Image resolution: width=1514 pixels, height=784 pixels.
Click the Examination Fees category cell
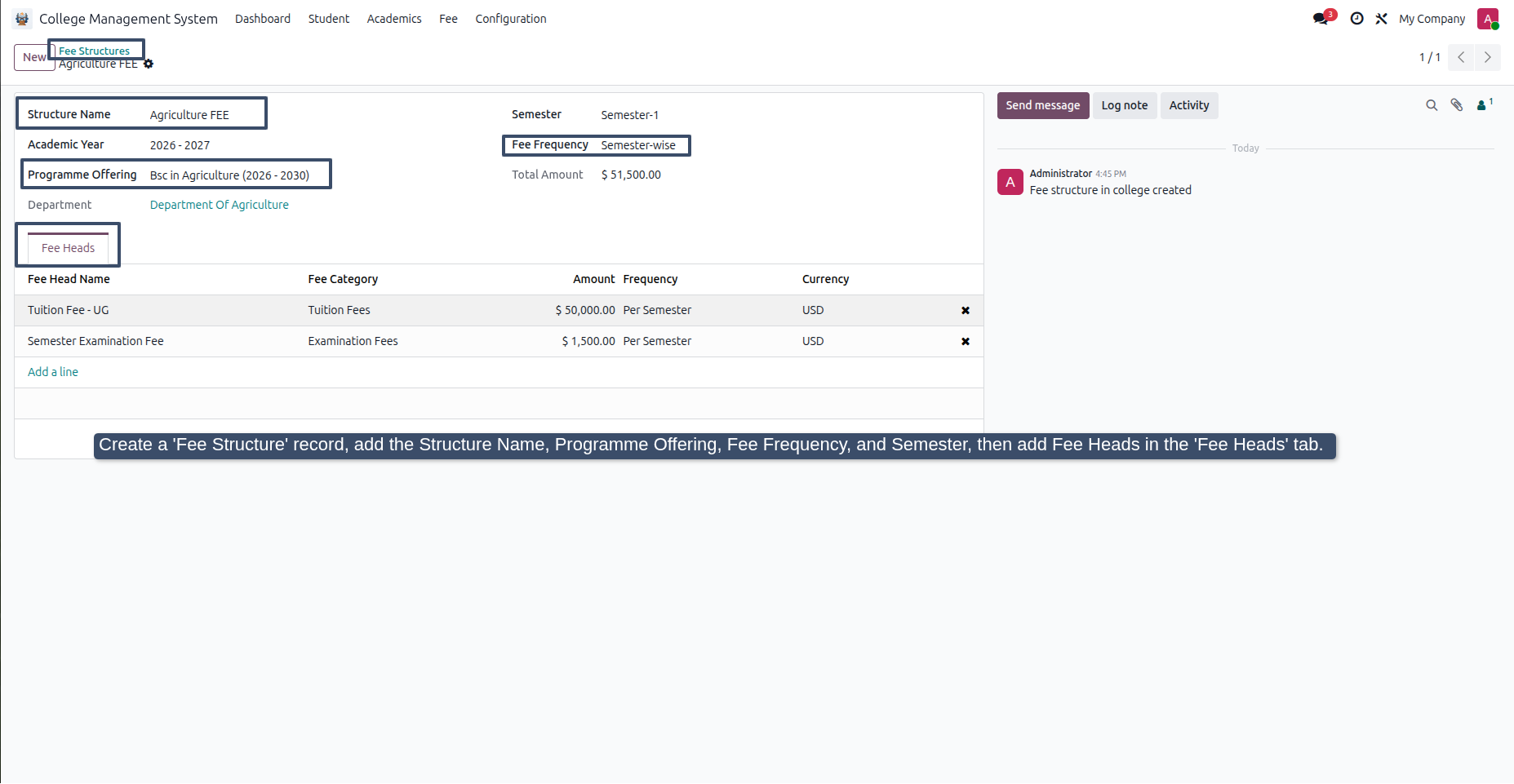click(x=353, y=341)
